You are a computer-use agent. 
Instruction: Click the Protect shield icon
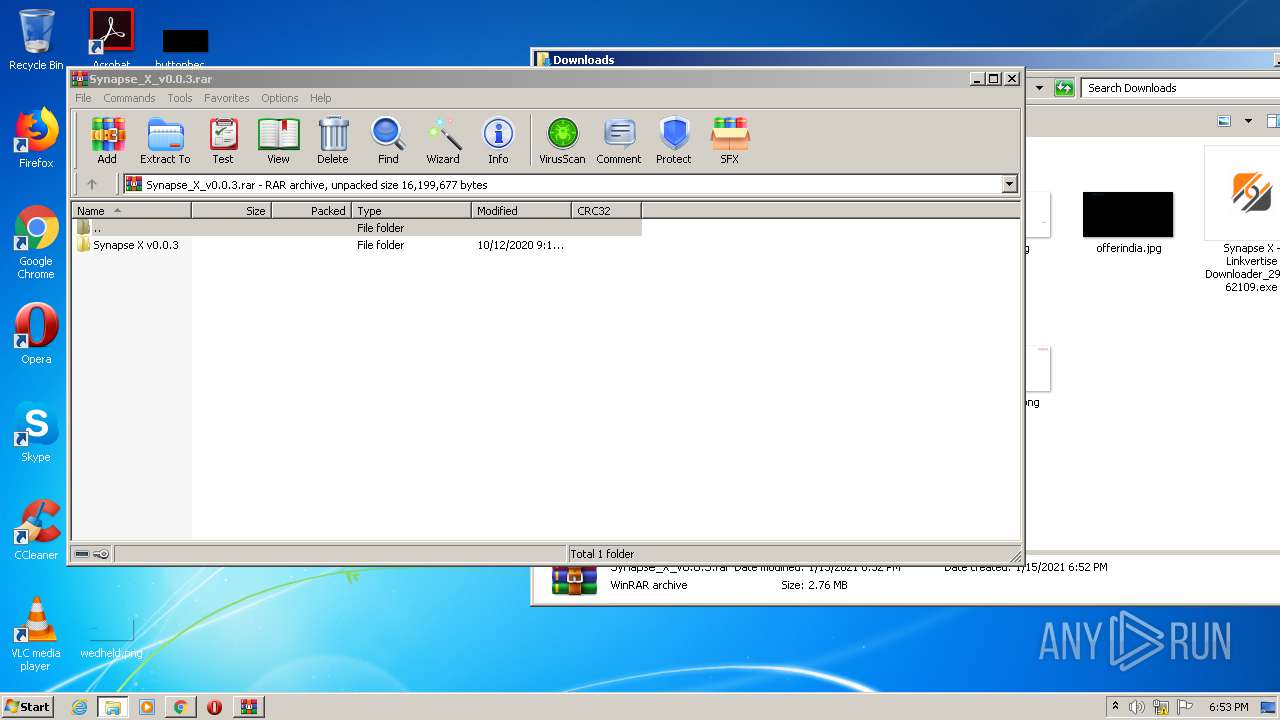(674, 140)
